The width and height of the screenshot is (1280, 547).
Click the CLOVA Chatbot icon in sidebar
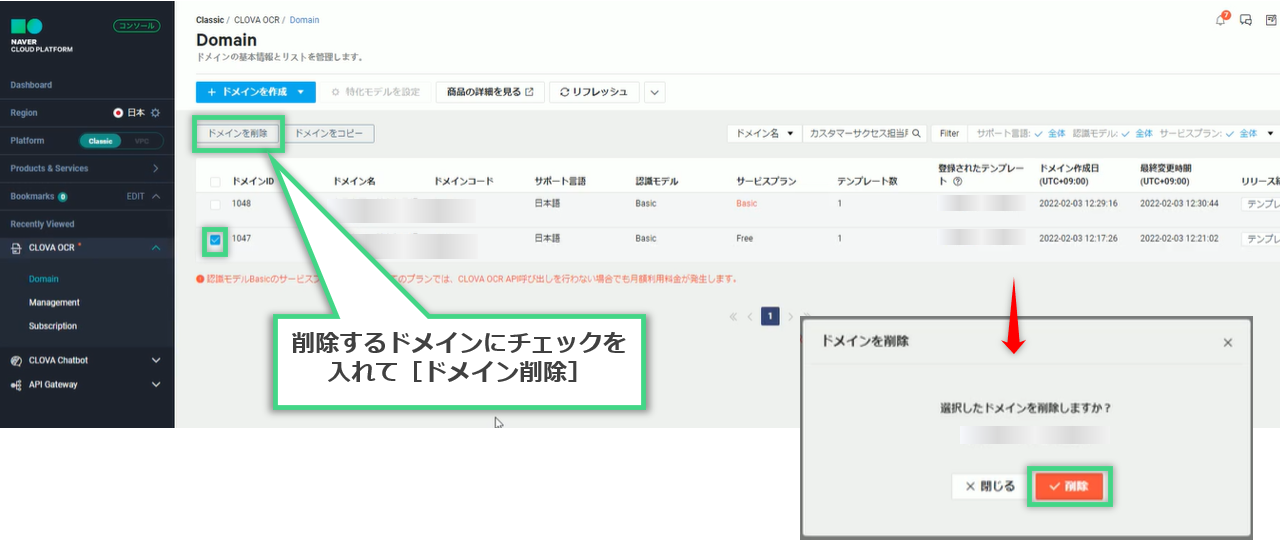pos(16,361)
